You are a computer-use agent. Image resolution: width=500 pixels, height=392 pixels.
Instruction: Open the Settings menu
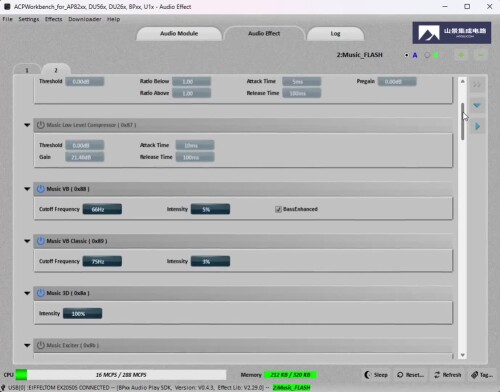[29, 19]
